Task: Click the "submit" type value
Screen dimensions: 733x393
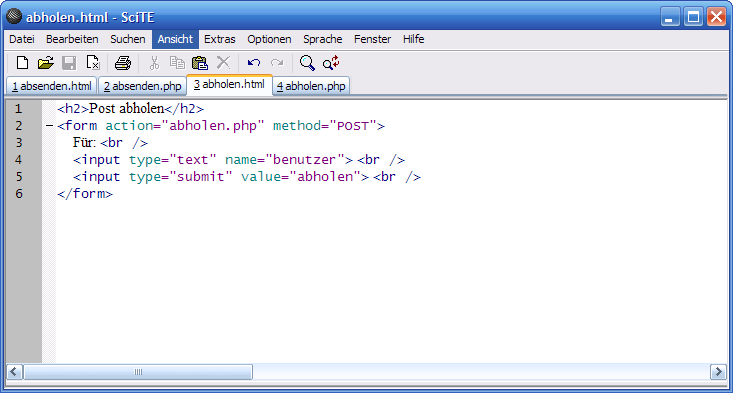Action: coord(201,177)
